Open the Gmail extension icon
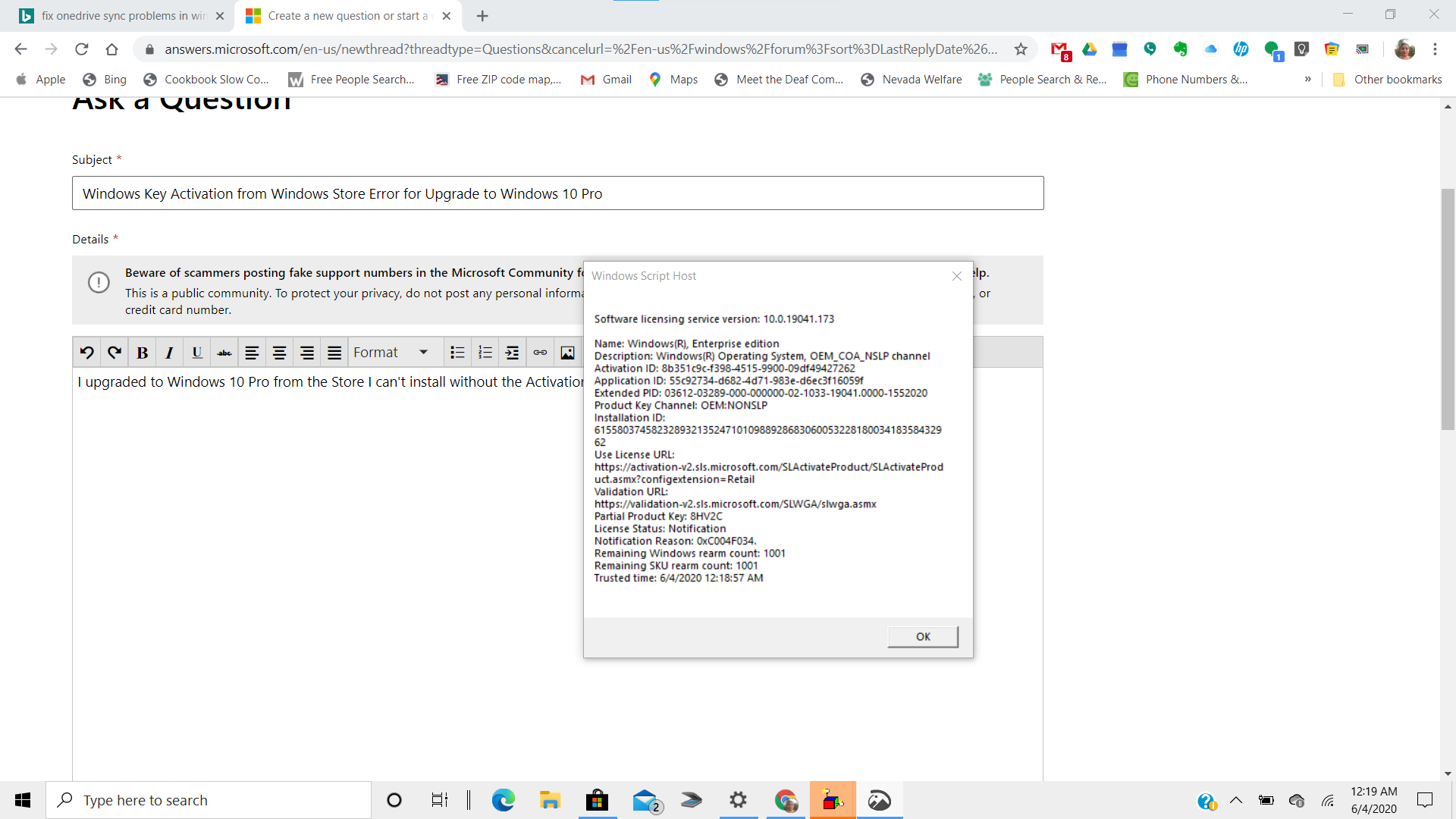The width and height of the screenshot is (1456, 819). pos(1060,50)
